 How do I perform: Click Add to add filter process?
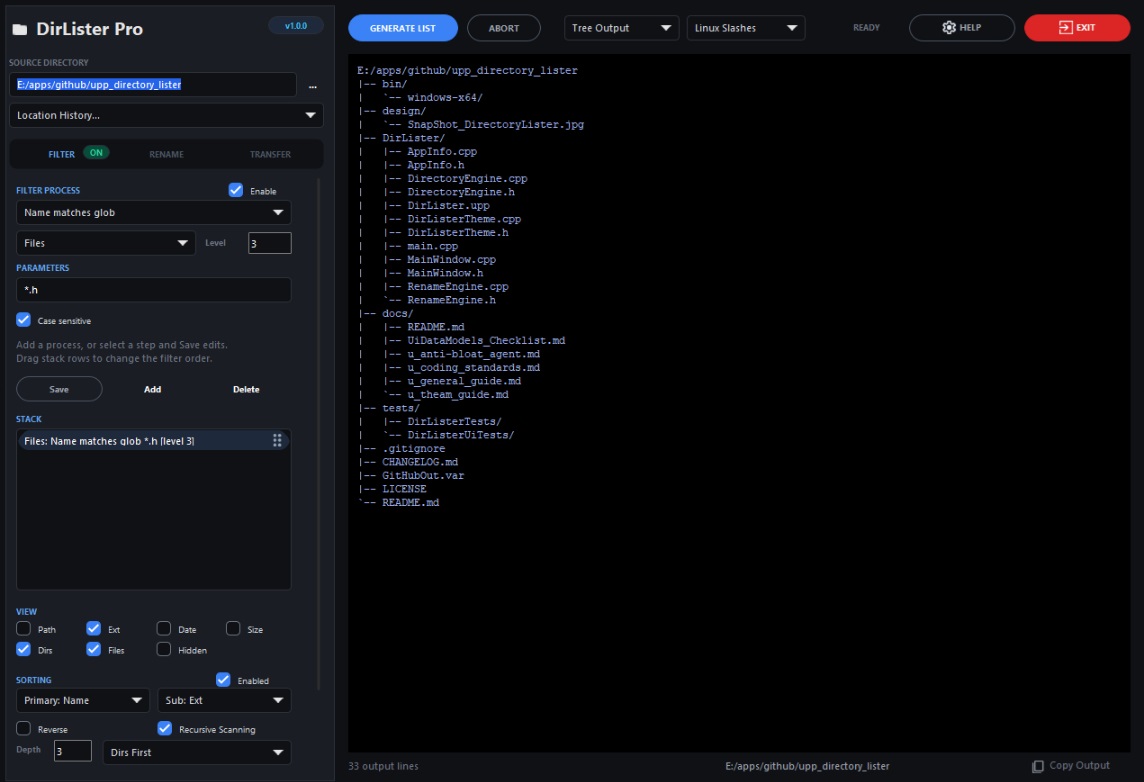(152, 389)
